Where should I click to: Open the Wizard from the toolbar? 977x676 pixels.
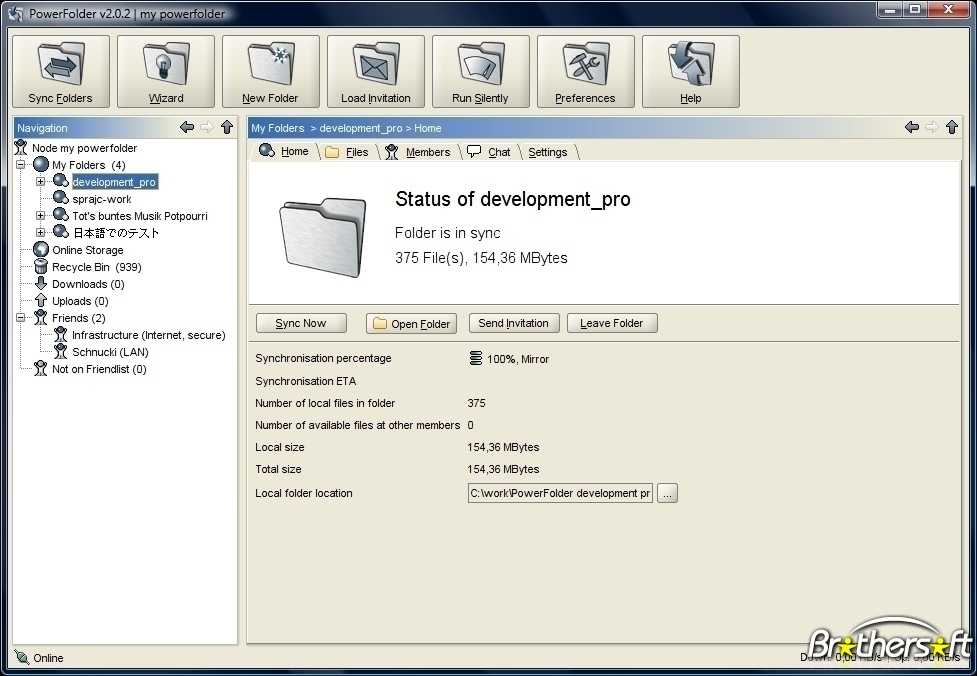tap(166, 72)
